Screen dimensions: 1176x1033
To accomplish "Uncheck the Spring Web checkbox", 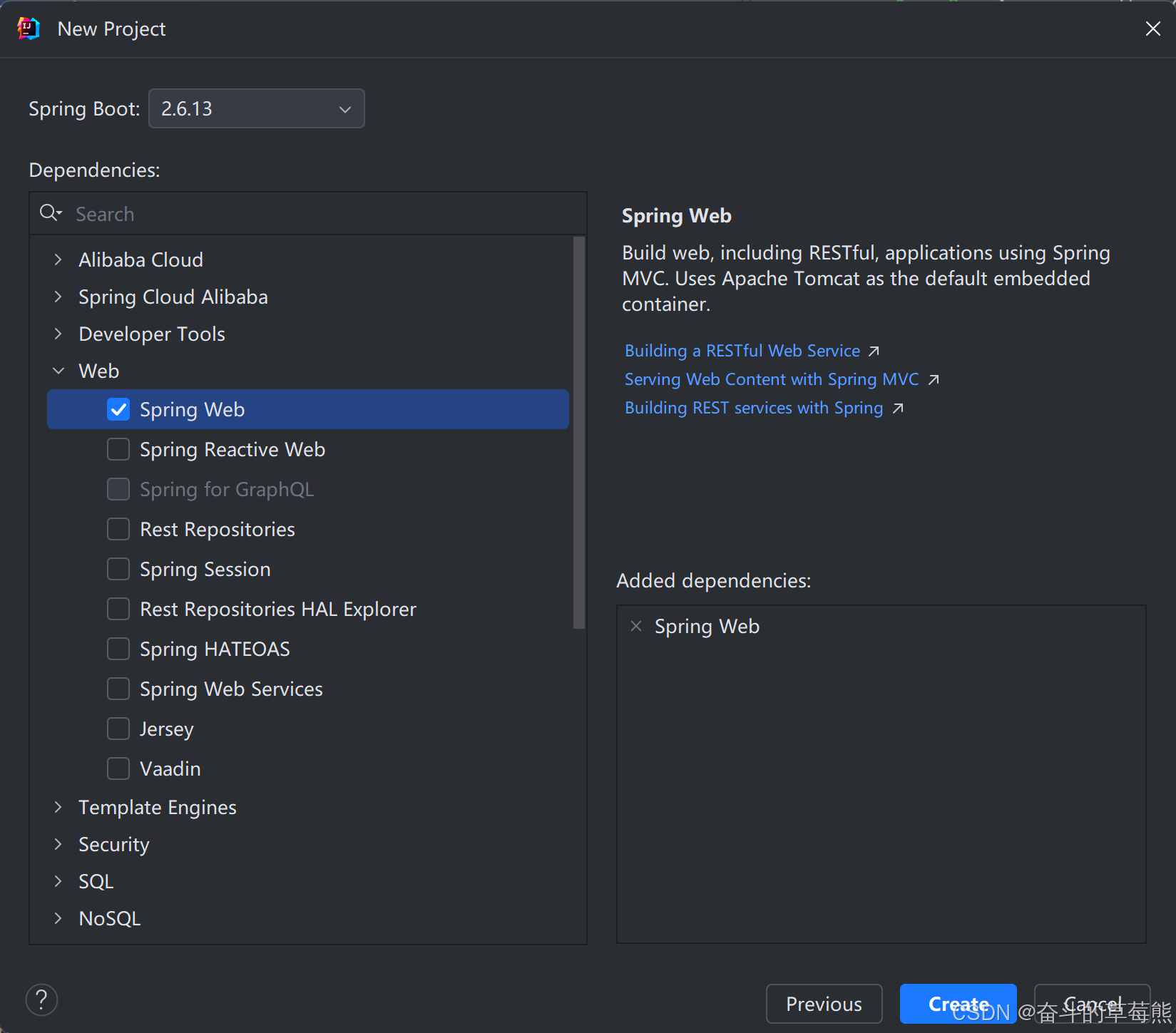I will [x=118, y=409].
